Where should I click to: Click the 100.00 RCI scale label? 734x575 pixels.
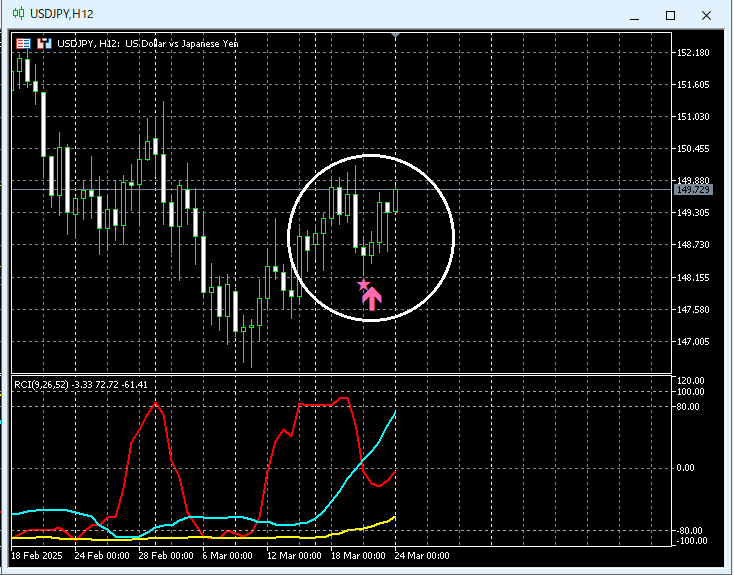(x=690, y=392)
